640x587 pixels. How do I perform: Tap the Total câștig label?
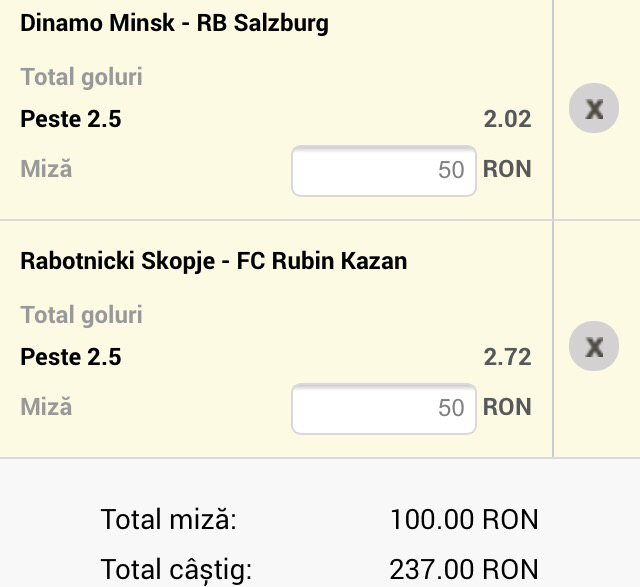click(176, 570)
